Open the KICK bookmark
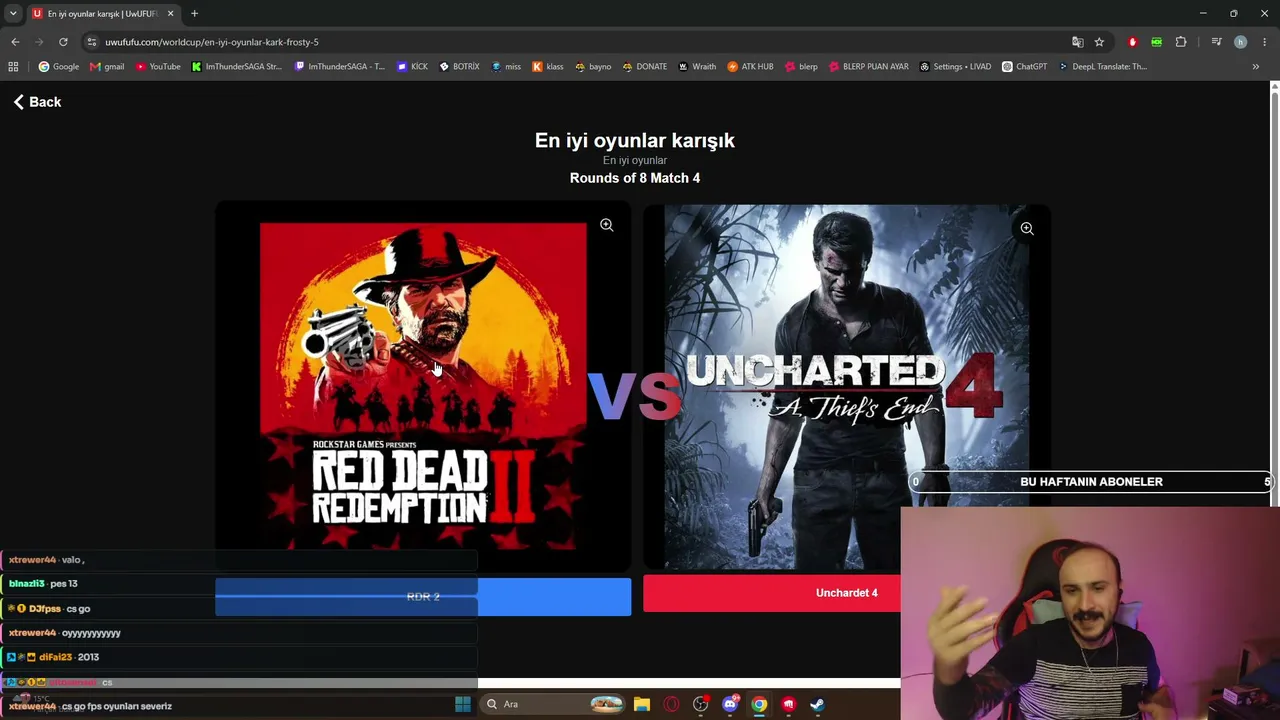This screenshot has height=720, width=1280. pyautogui.click(x=412, y=67)
